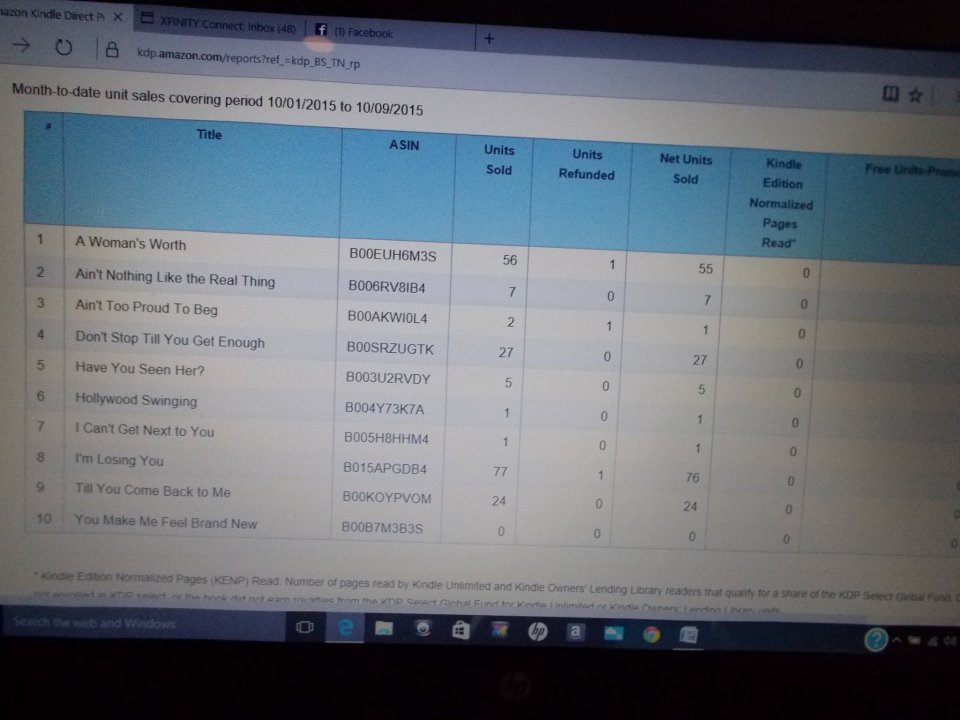Expand hidden system tray icons
The width and height of the screenshot is (960, 720).
click(897, 640)
